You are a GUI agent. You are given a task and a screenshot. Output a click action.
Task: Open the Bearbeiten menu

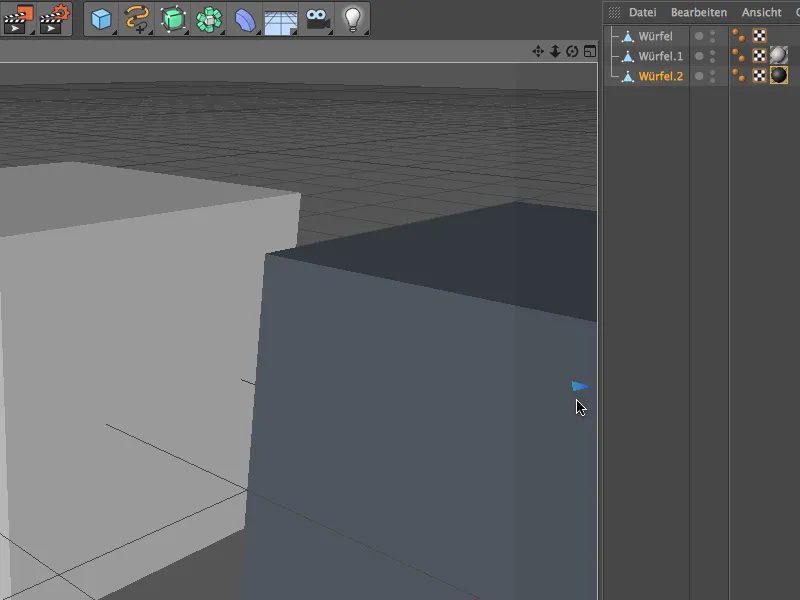click(x=698, y=12)
